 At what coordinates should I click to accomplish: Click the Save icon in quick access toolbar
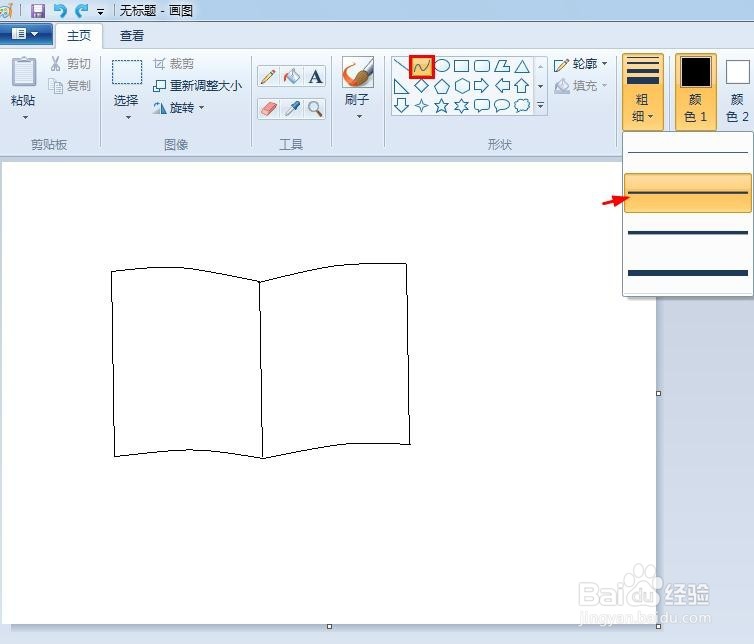point(38,10)
